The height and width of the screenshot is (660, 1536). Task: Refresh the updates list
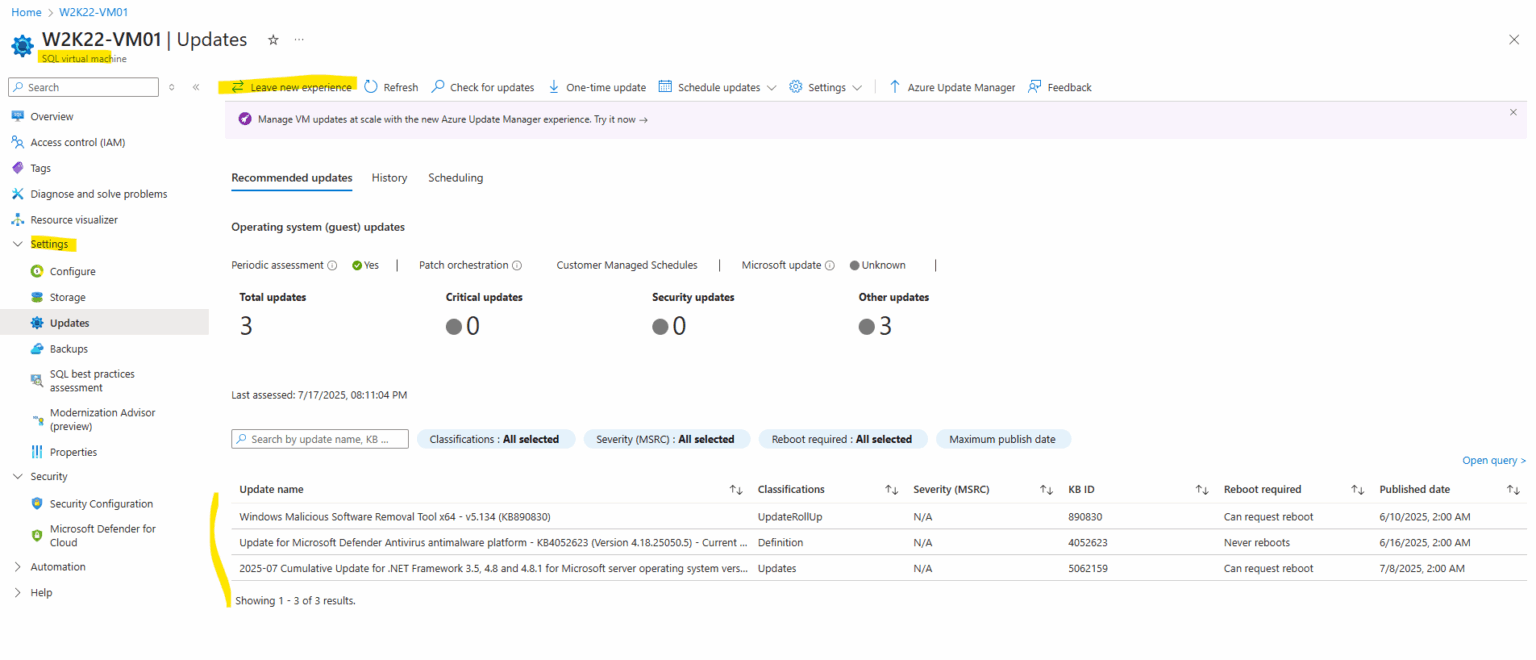[391, 87]
